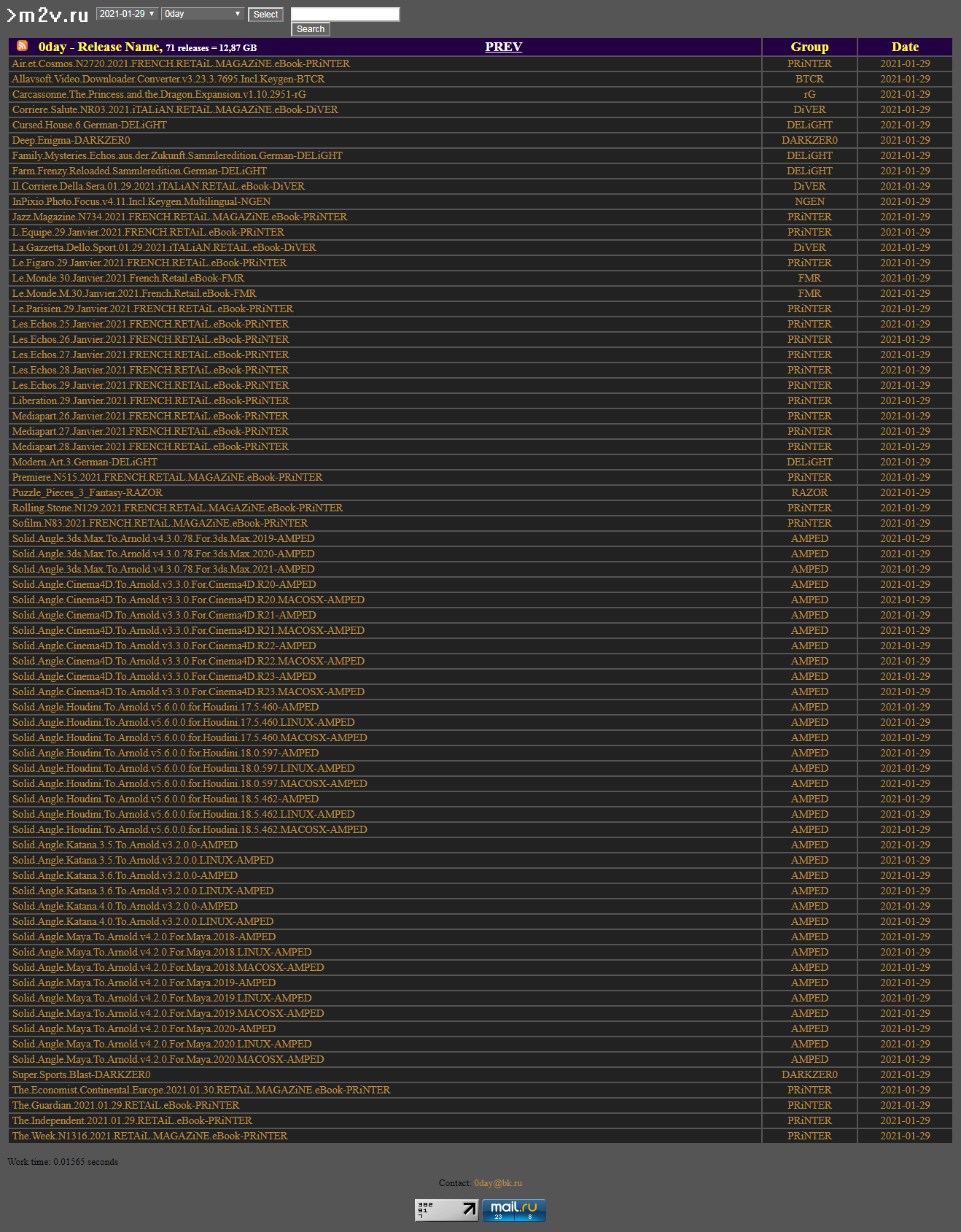Open Super.Sports.Blast-DARKZER0 release

click(x=81, y=1074)
